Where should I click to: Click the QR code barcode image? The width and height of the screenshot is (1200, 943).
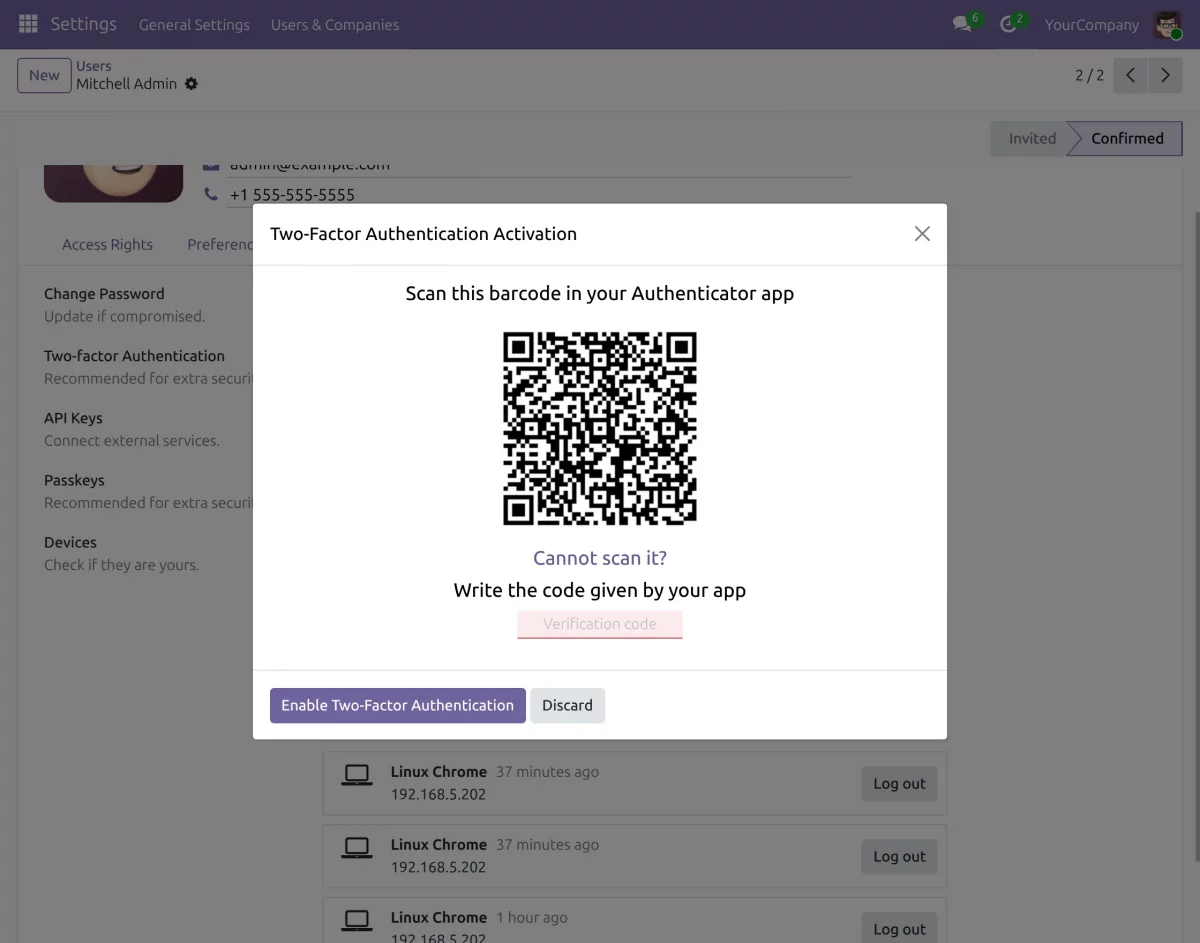600,429
